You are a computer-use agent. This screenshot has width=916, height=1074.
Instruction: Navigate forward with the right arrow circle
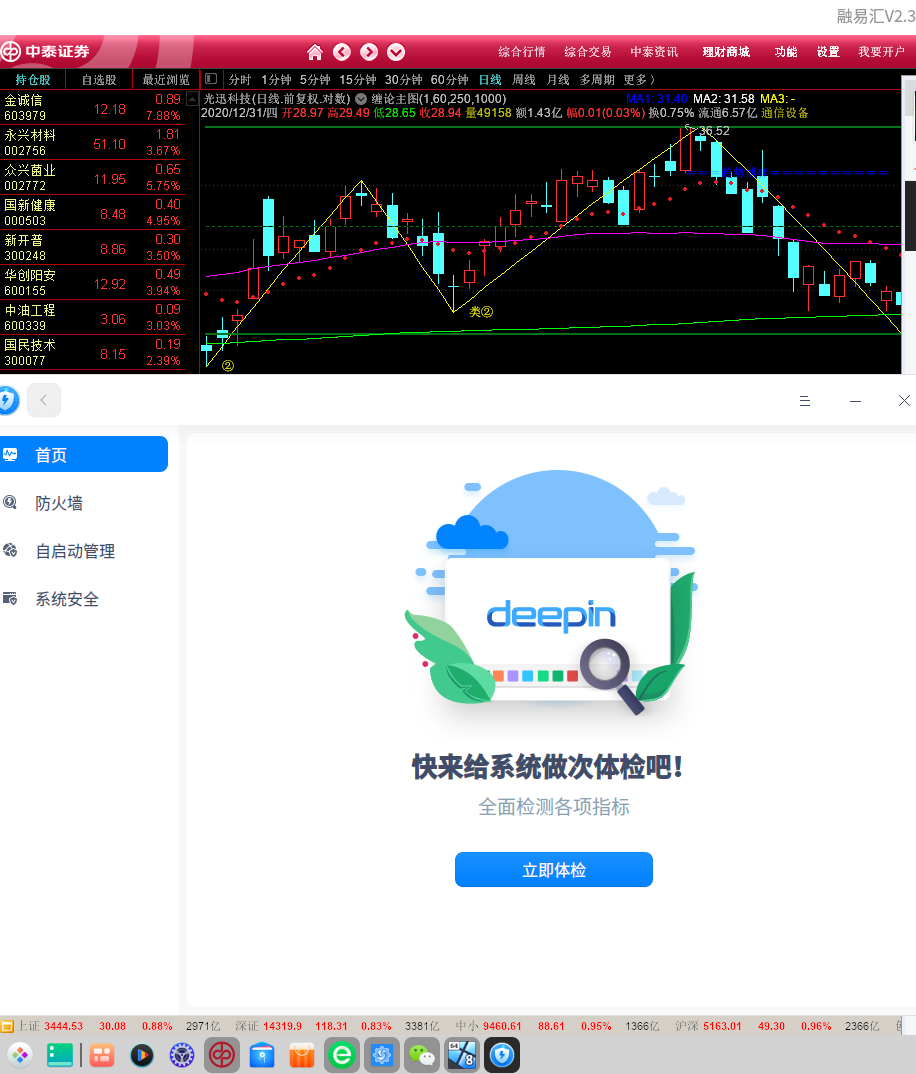point(369,52)
